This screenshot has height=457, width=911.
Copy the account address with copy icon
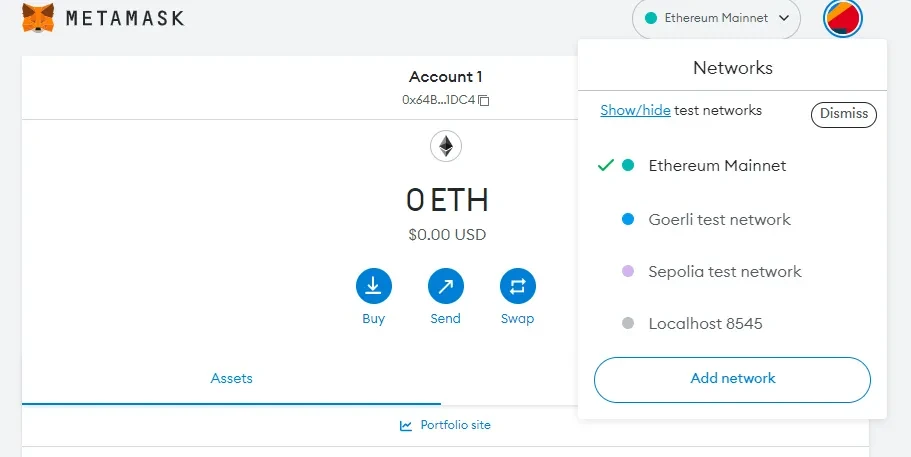click(x=484, y=100)
